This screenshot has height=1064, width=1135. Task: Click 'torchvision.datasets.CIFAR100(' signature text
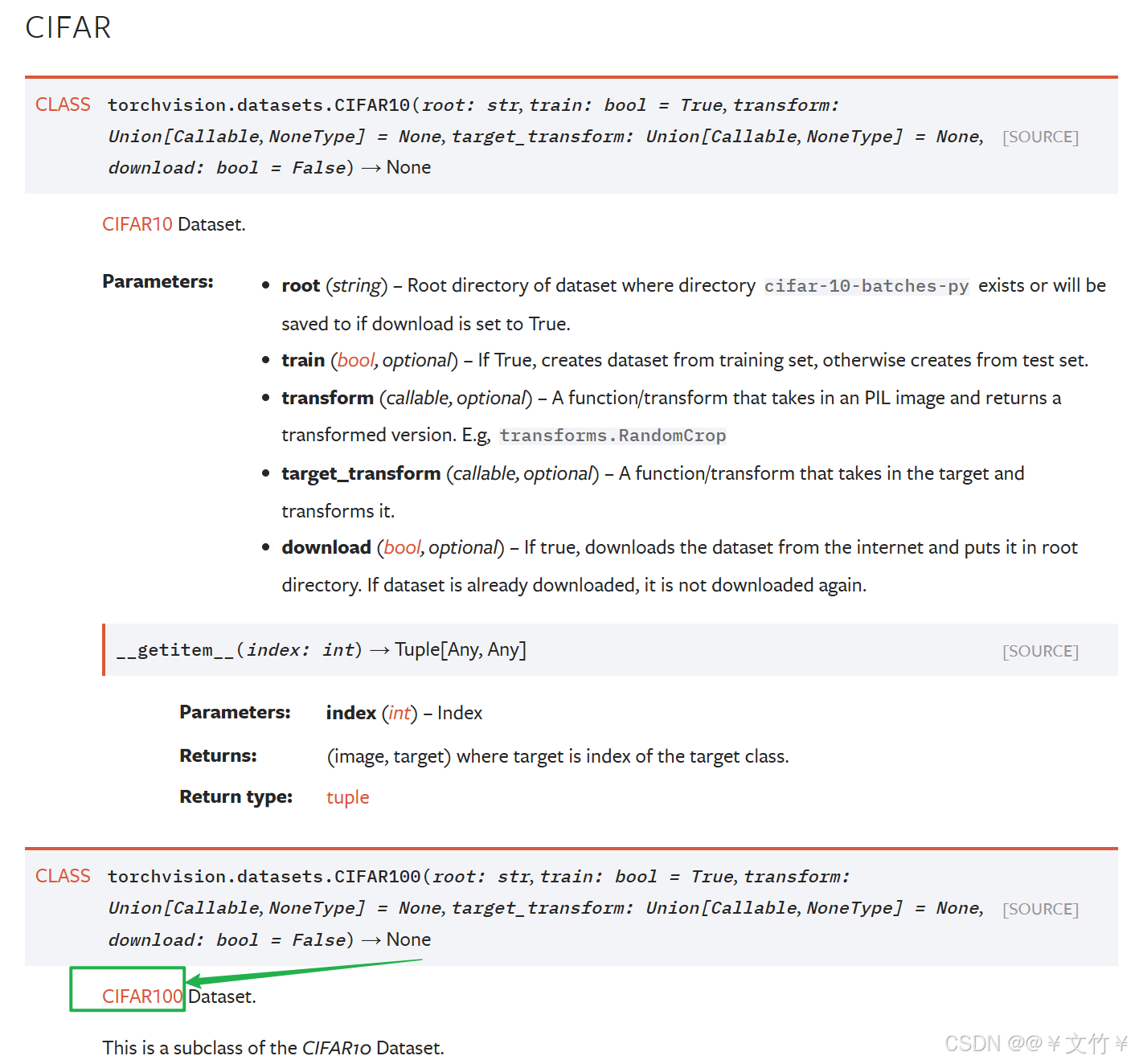pos(269,877)
